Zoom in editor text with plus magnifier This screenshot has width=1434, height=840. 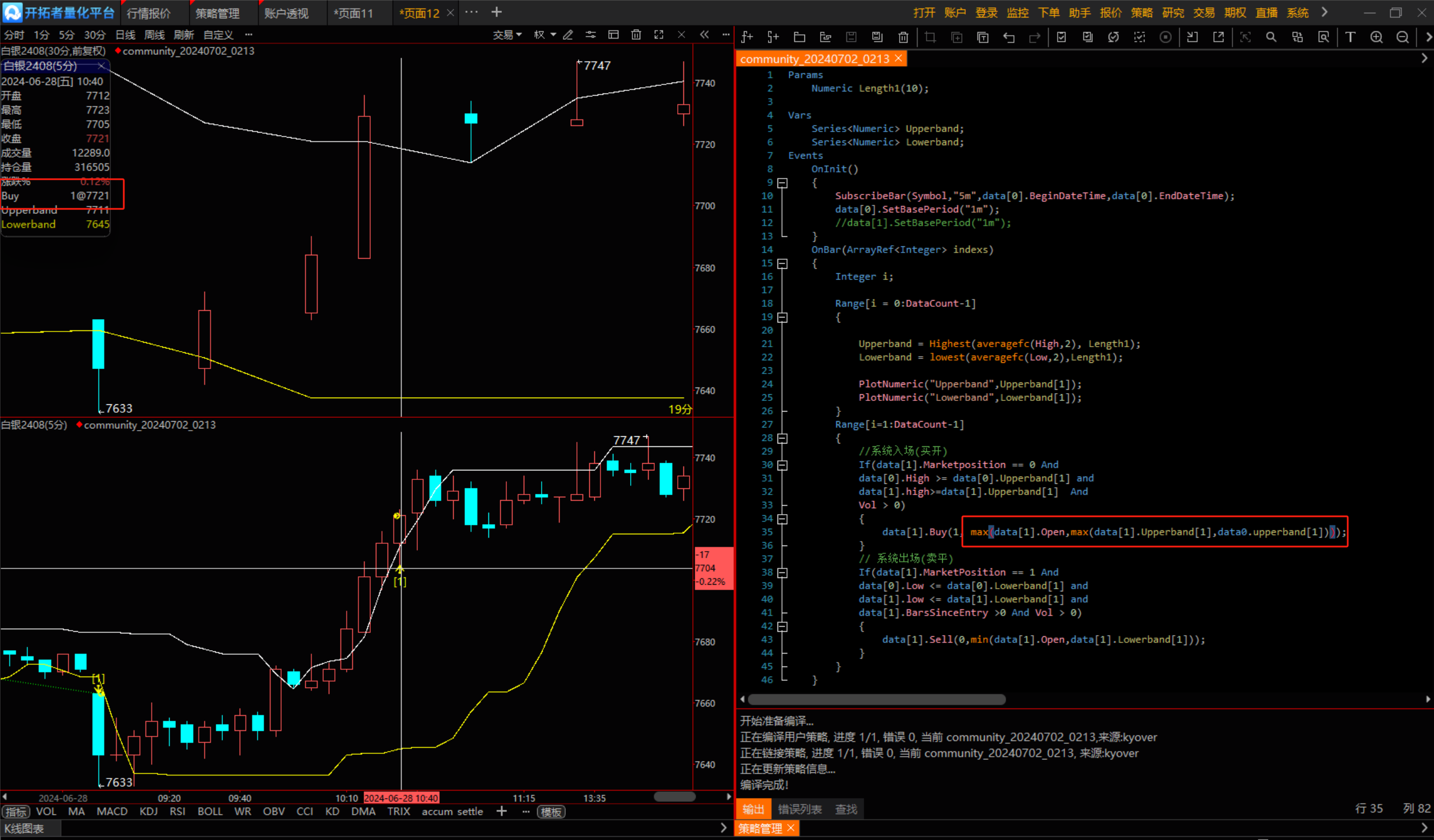(x=1376, y=37)
